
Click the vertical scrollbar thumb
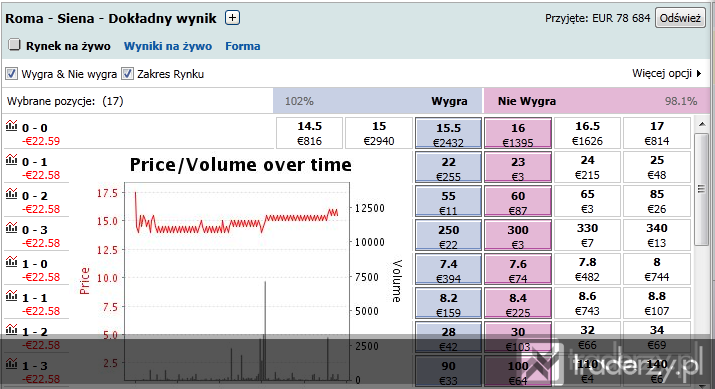click(701, 189)
